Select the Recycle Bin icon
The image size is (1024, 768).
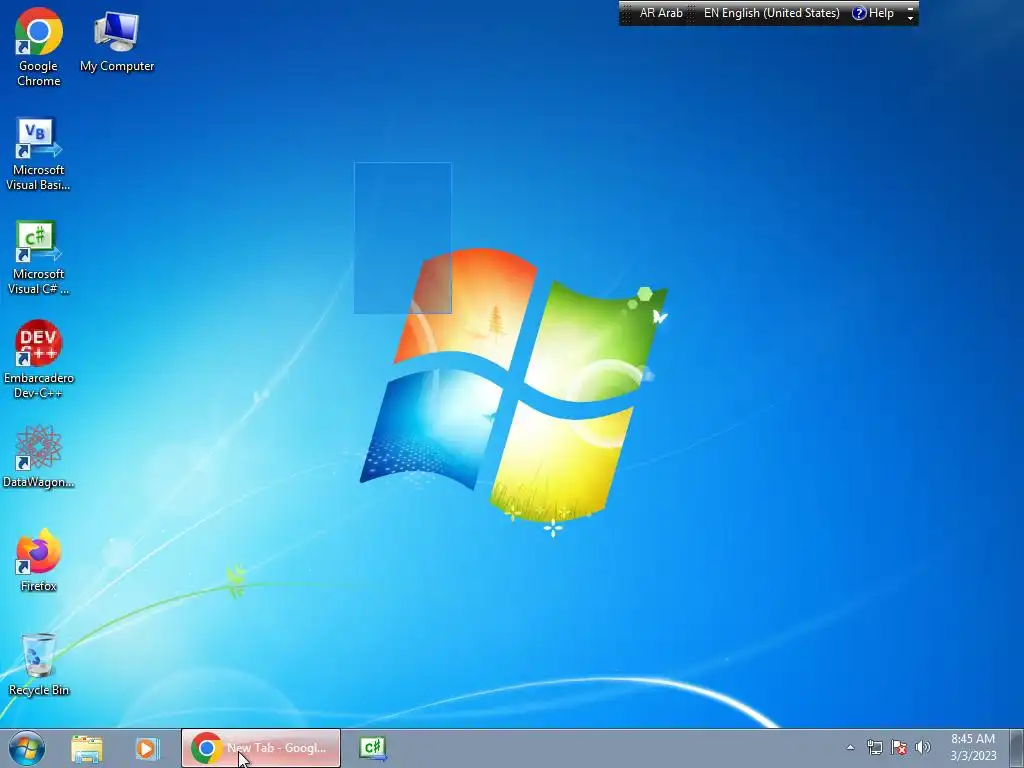(x=39, y=664)
